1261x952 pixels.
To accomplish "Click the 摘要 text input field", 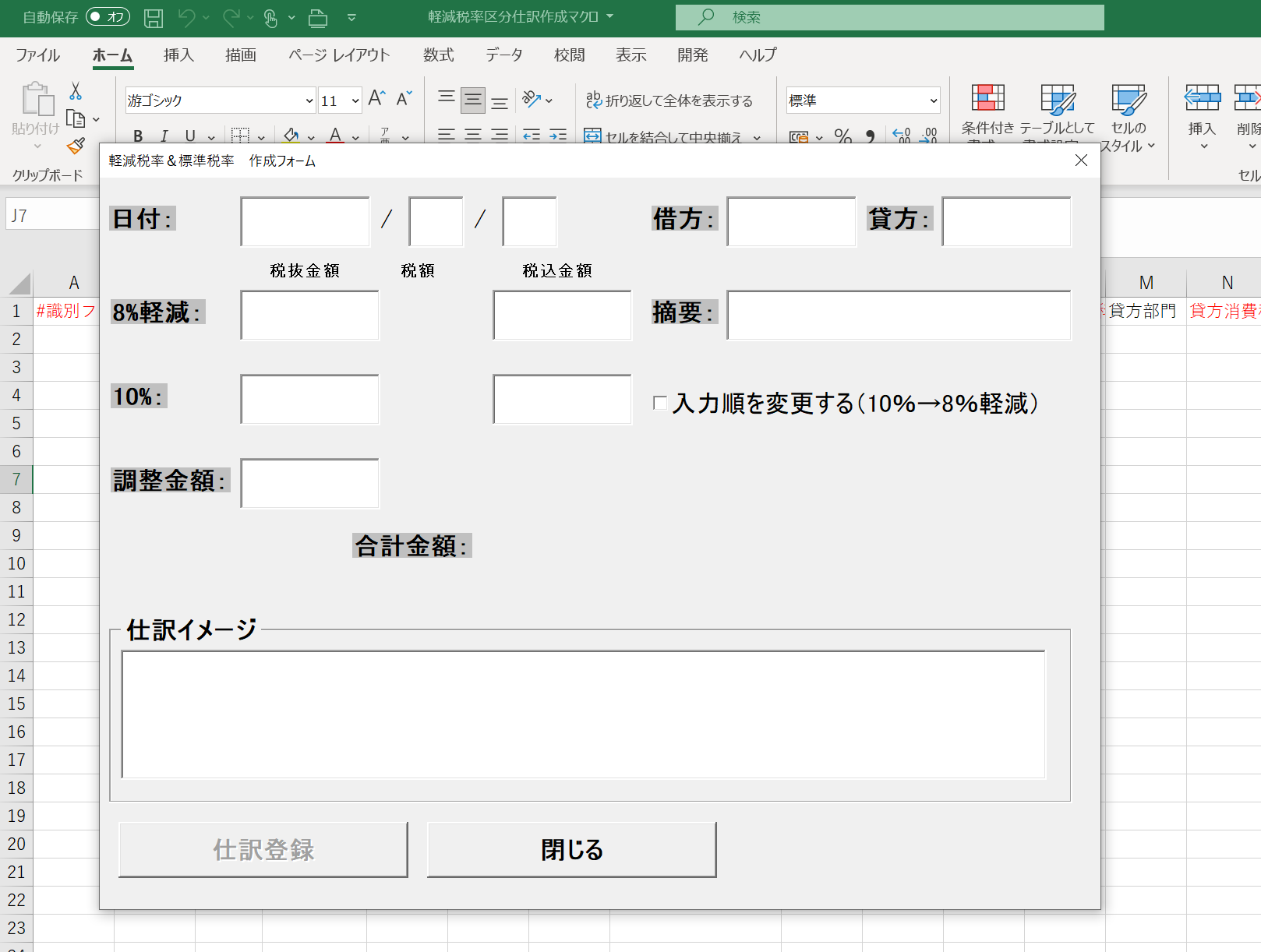I will (x=899, y=316).
